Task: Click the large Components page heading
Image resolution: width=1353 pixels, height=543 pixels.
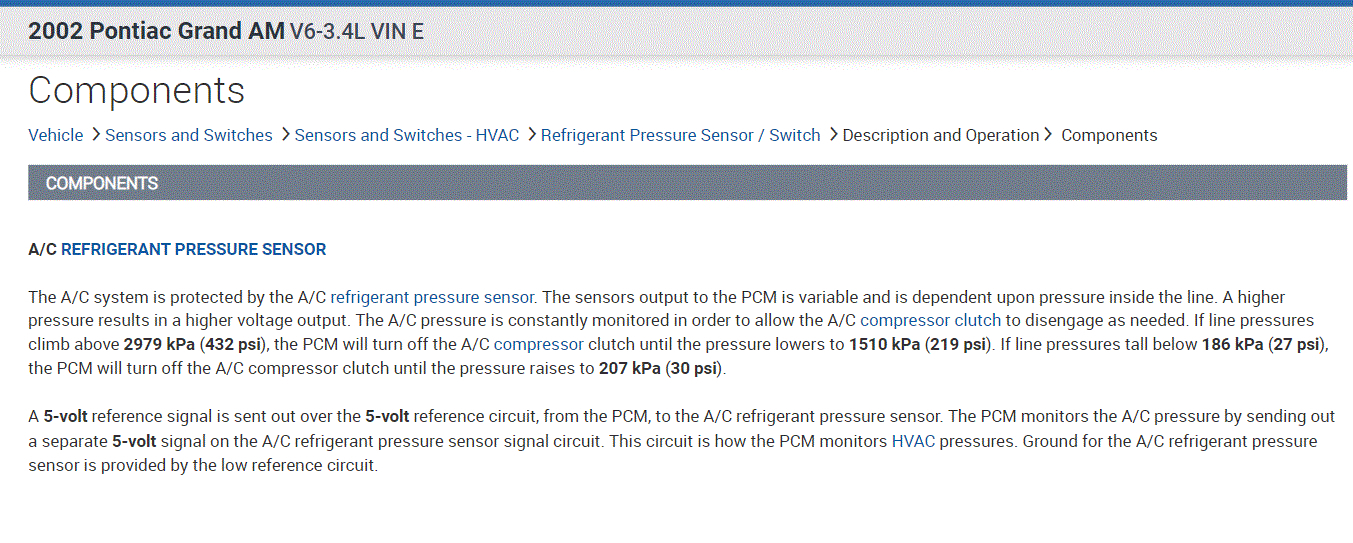Action: click(x=136, y=90)
